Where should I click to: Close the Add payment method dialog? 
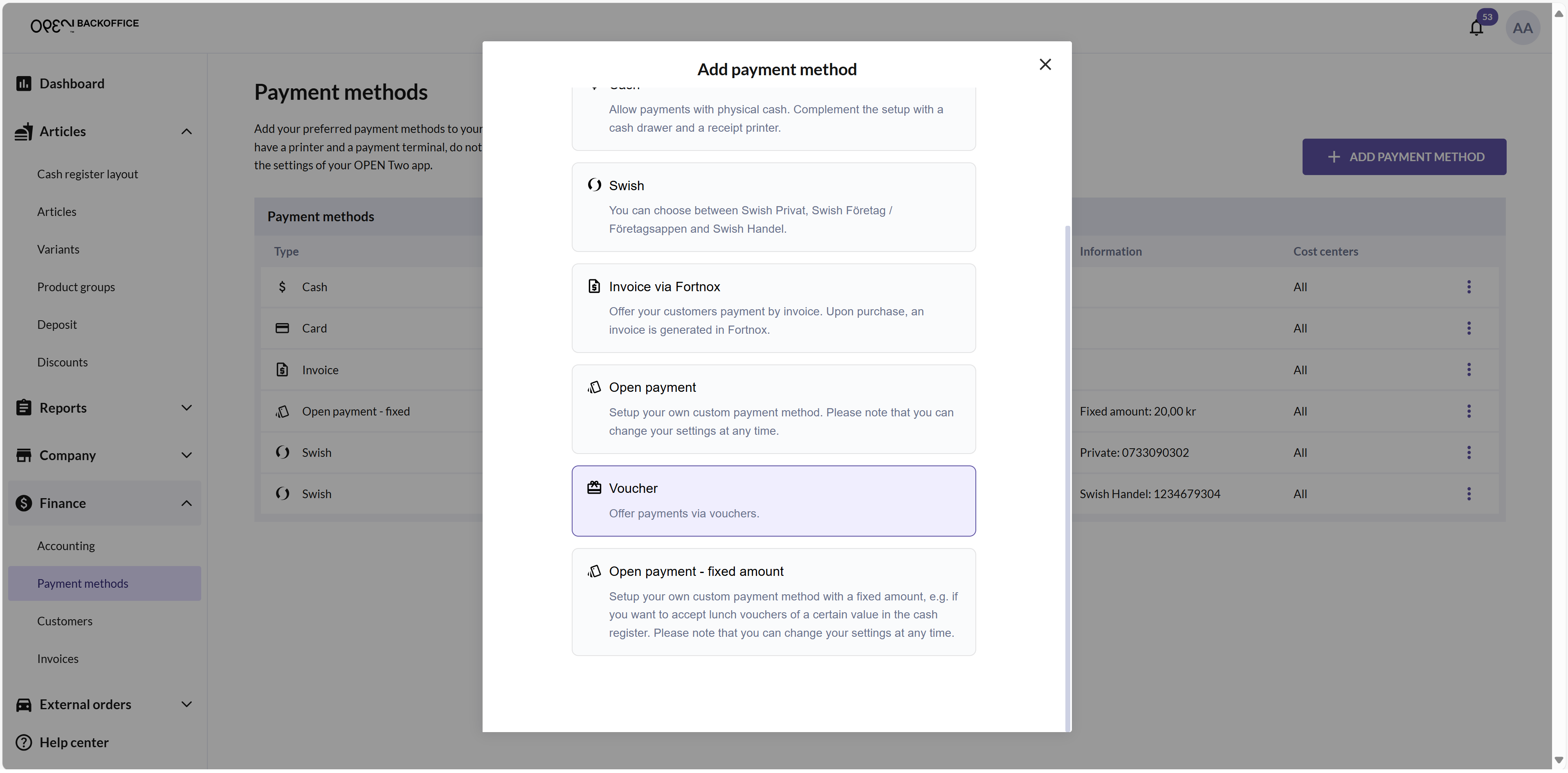(x=1045, y=65)
